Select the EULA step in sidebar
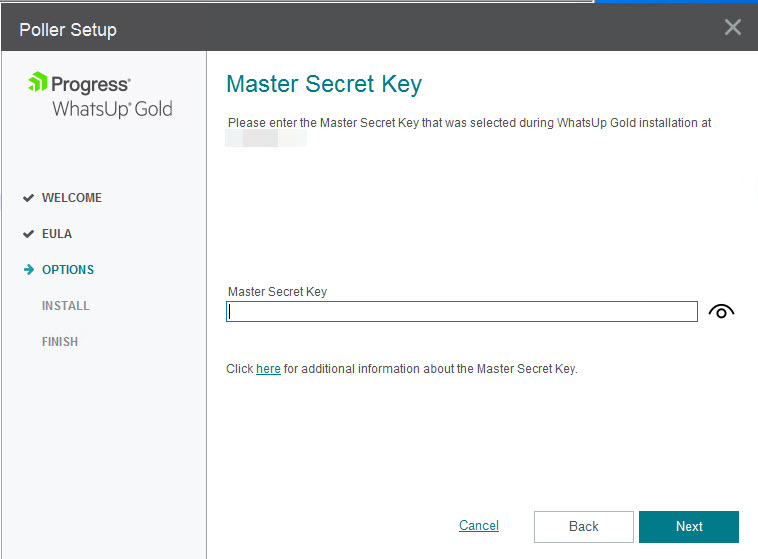Screen dimensions: 758x559 click(x=57, y=234)
